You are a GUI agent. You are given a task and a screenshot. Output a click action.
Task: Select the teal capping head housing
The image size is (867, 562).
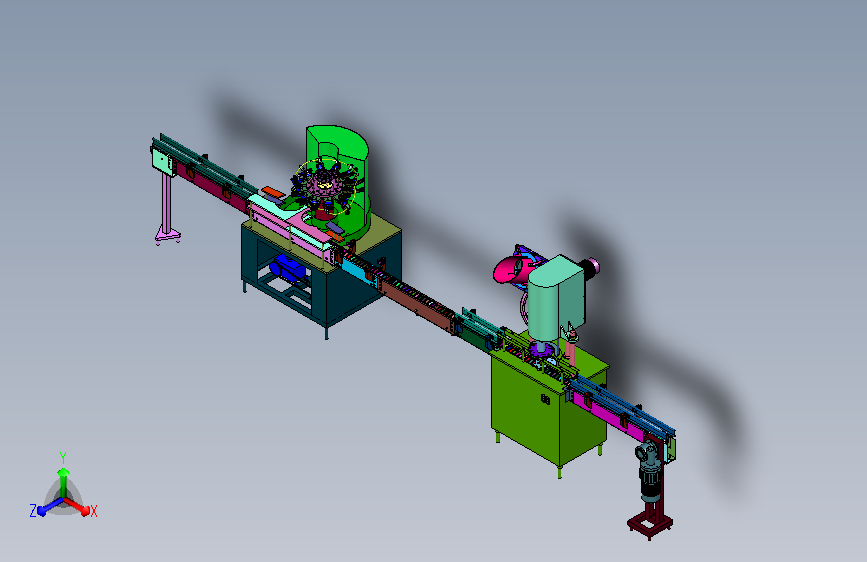click(x=556, y=299)
